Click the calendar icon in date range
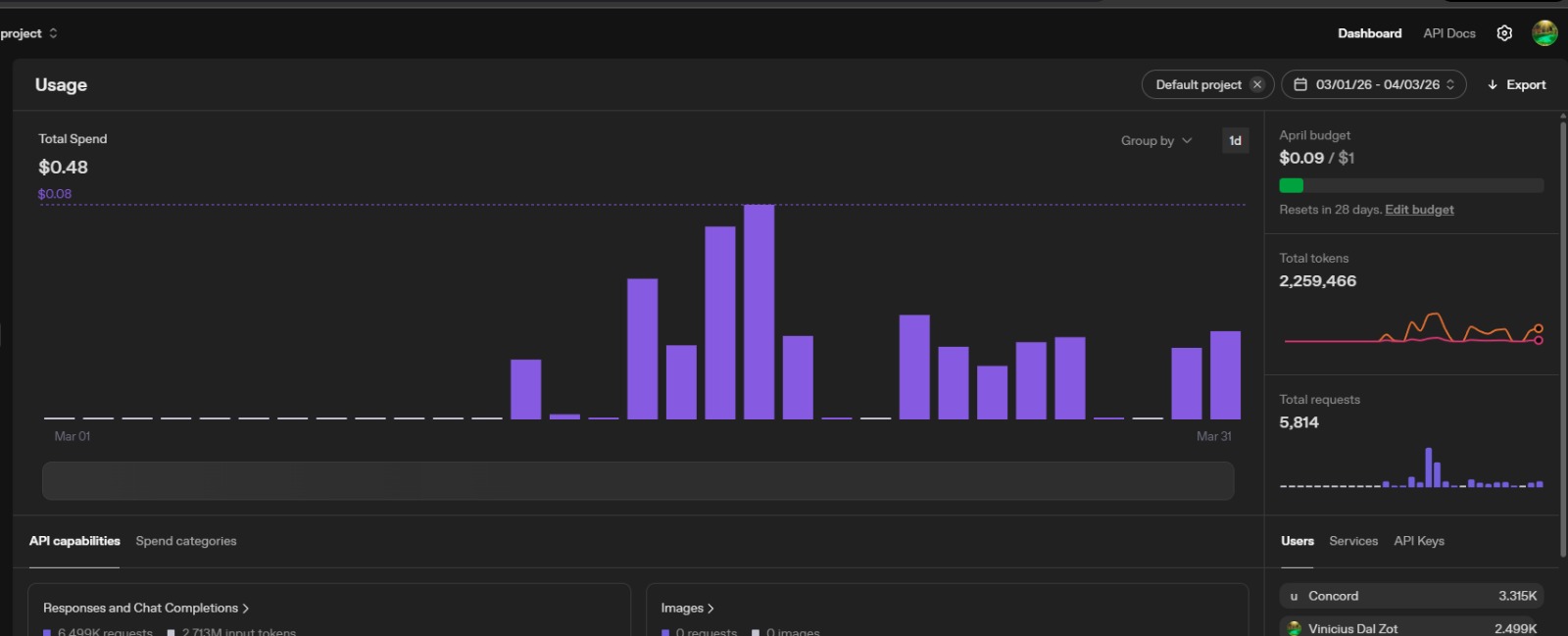Screen dimensions: 1568x636 [x=1300, y=85]
